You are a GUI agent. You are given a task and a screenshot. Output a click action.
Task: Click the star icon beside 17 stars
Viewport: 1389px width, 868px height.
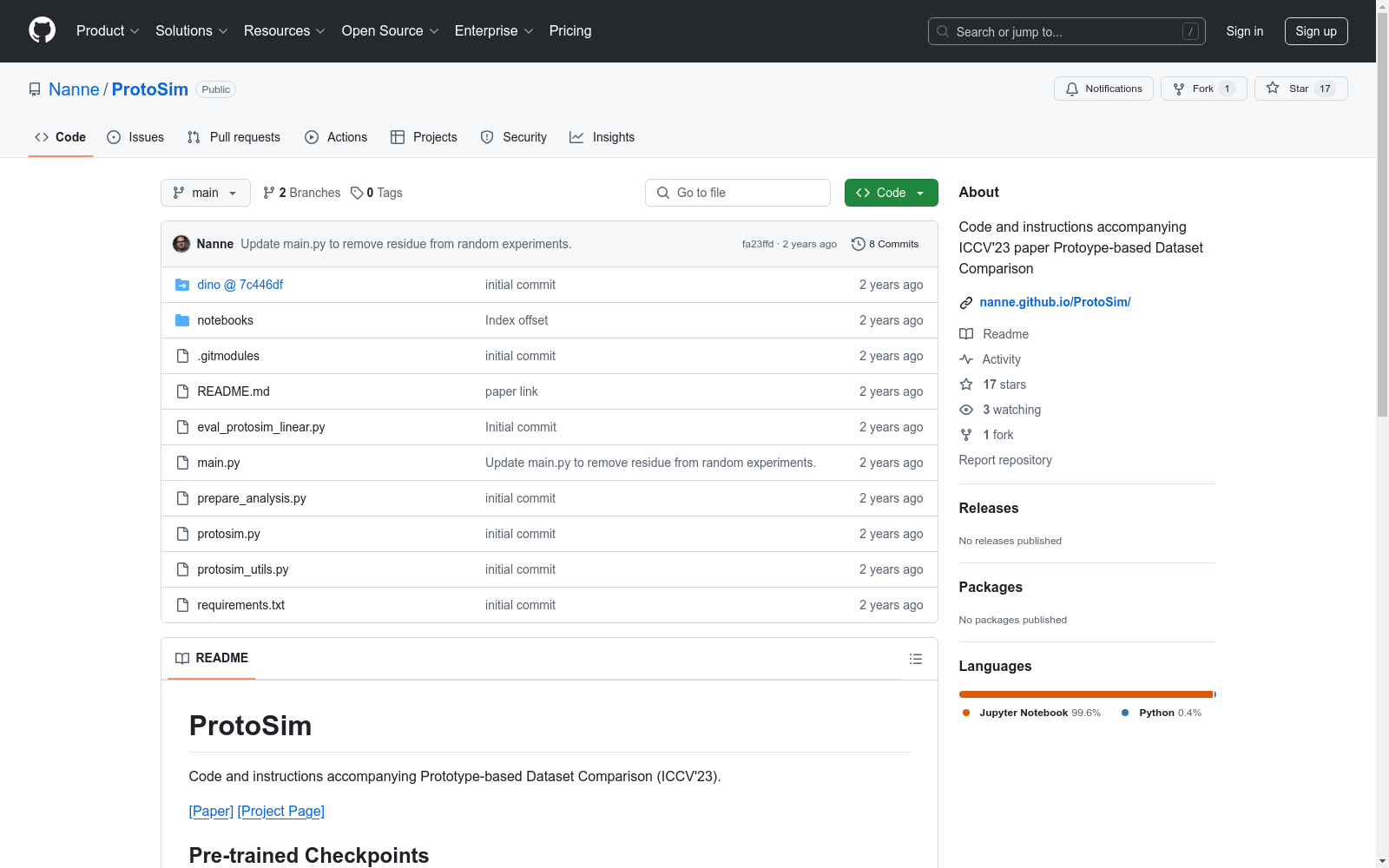click(966, 385)
